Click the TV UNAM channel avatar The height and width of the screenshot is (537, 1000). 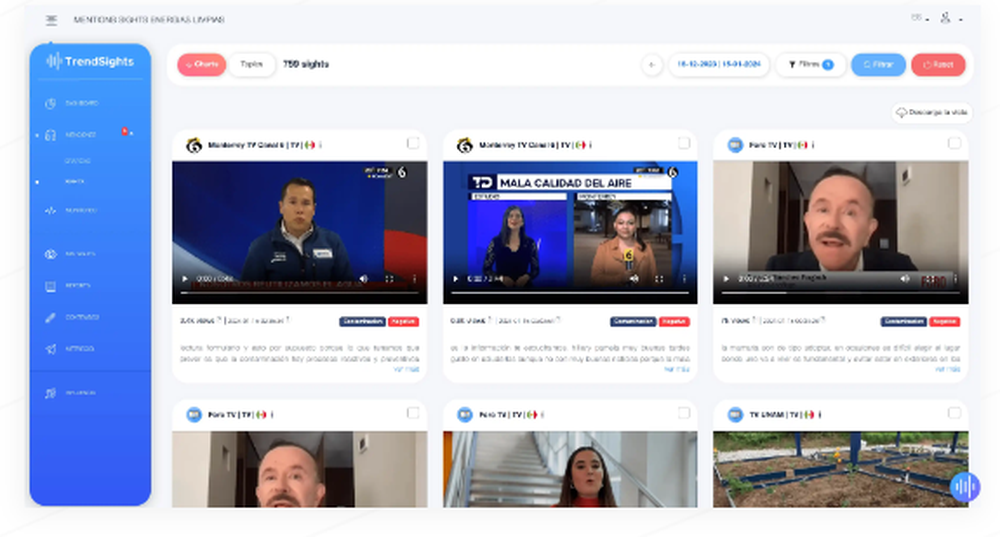pyautogui.click(x=735, y=415)
